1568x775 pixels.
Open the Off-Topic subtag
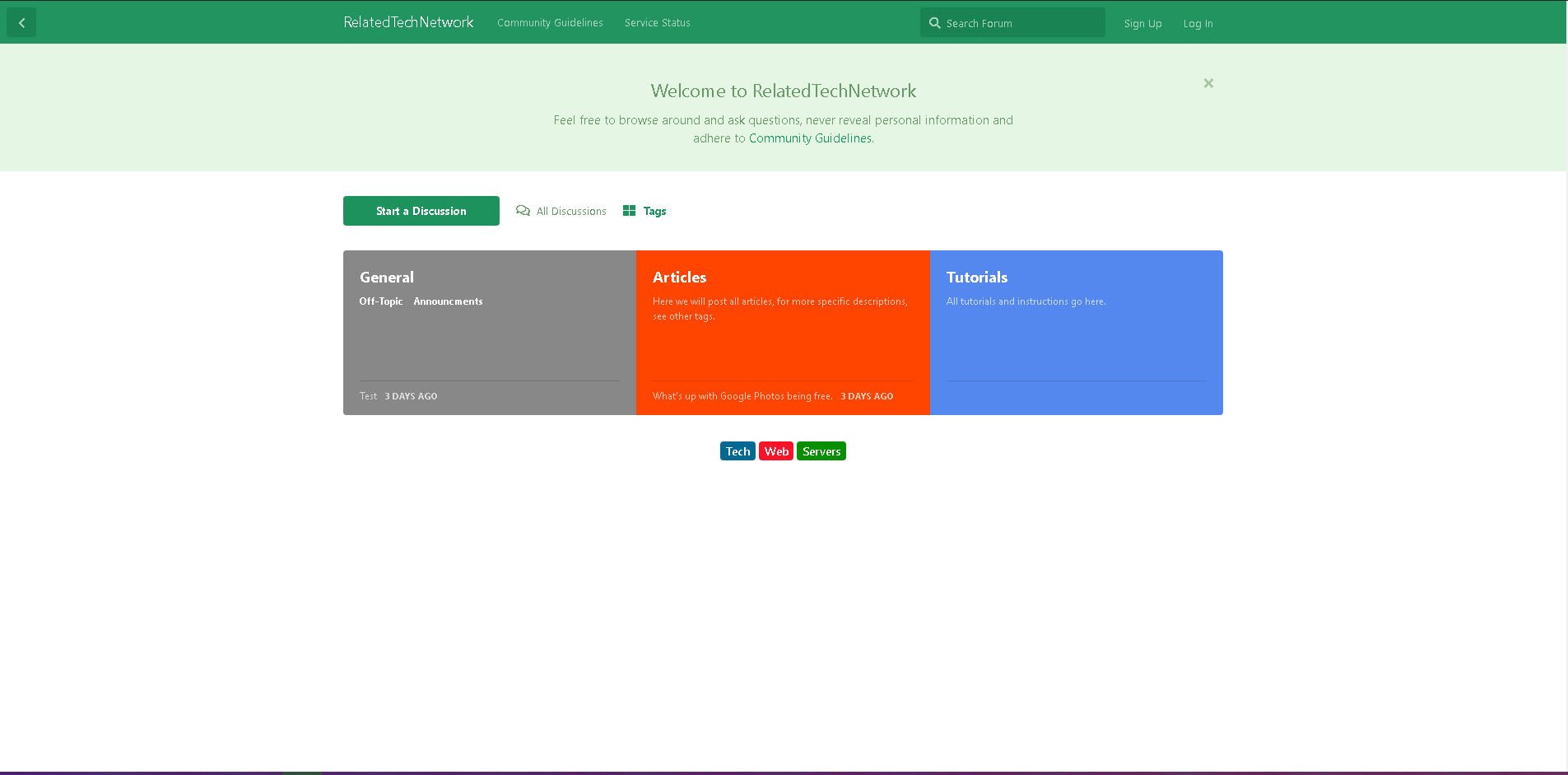coord(381,301)
